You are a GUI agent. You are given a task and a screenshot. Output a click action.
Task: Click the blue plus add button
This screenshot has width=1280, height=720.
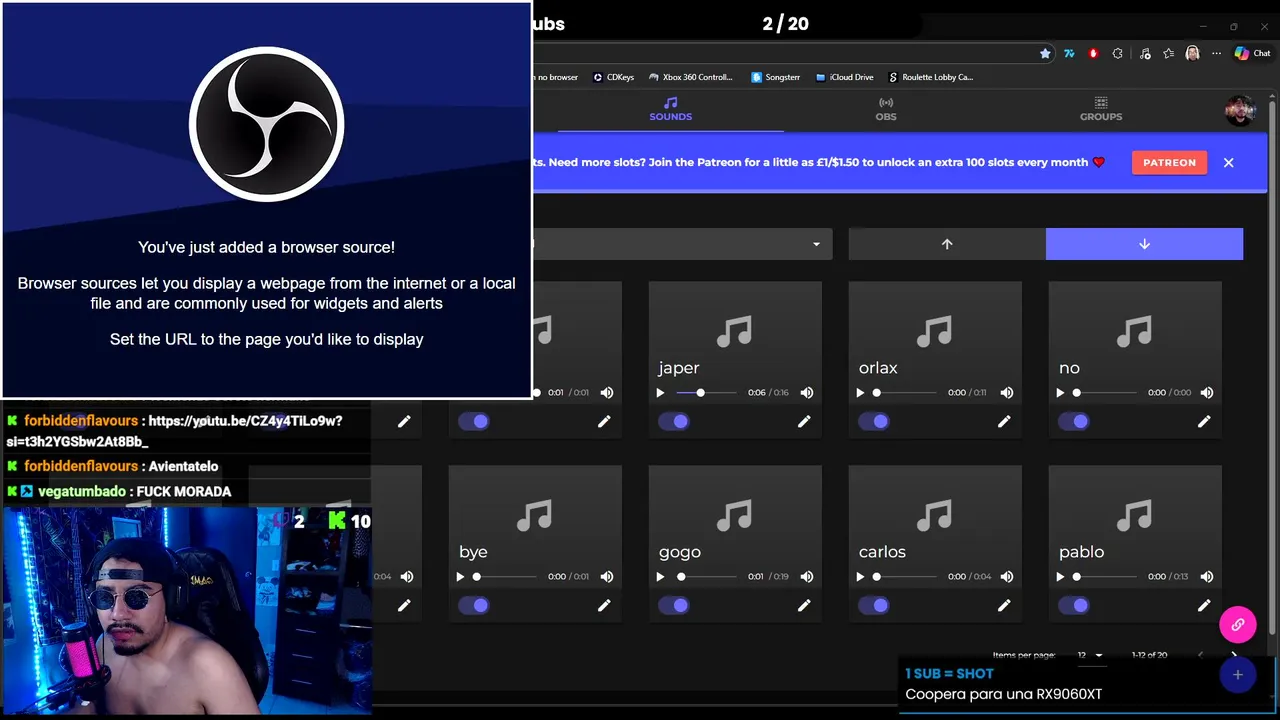point(1237,675)
